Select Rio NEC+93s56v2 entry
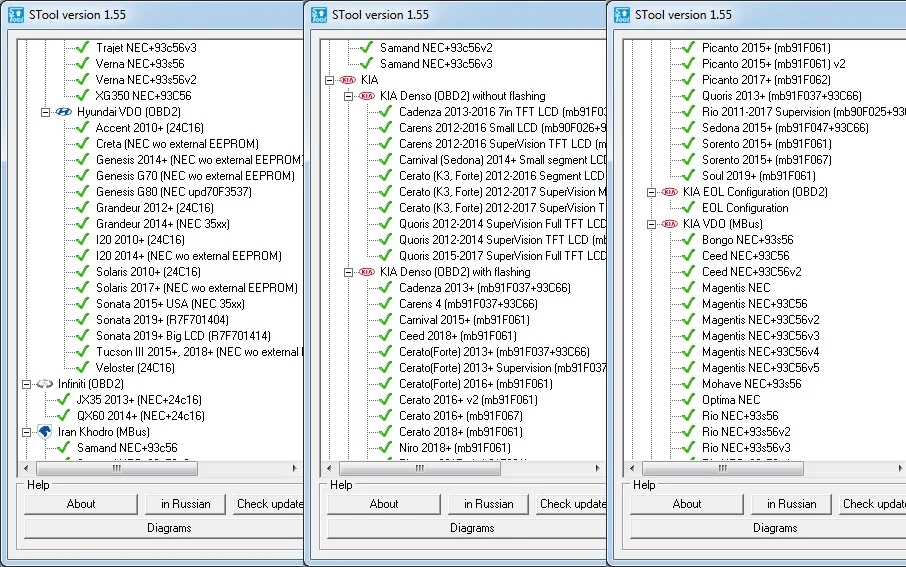 (x=746, y=432)
